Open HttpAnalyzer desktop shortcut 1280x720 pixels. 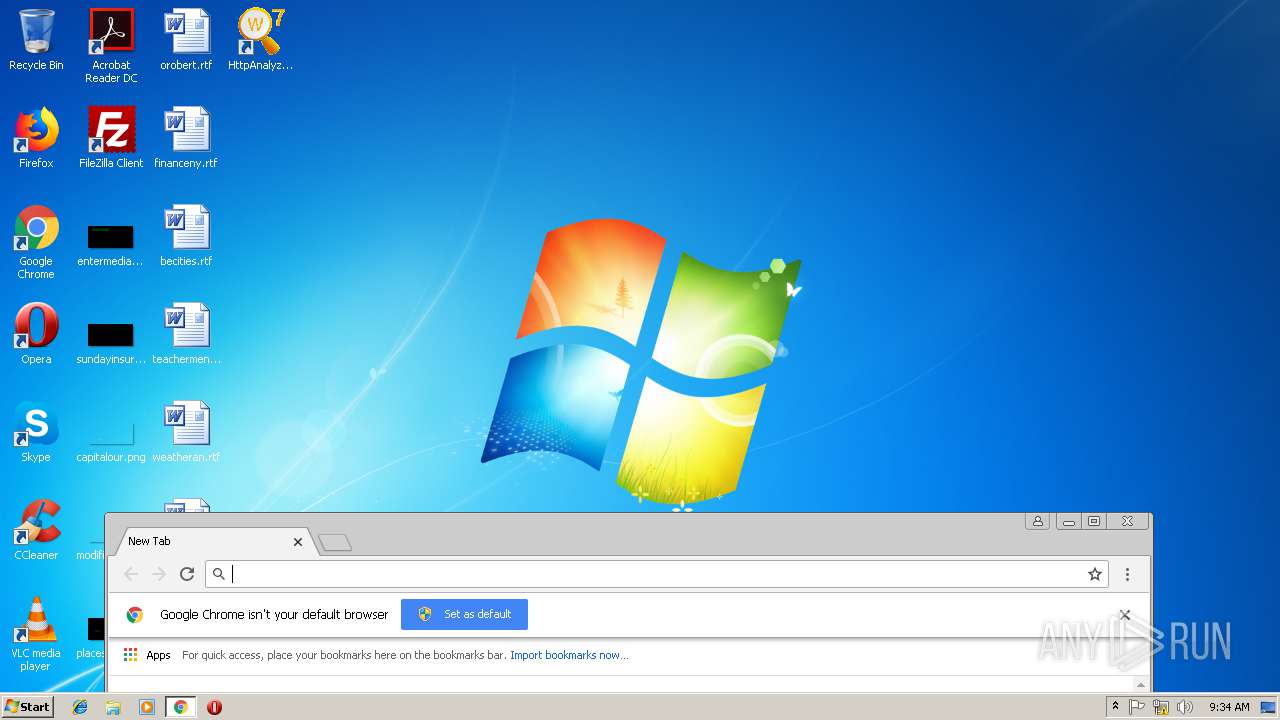coord(260,40)
